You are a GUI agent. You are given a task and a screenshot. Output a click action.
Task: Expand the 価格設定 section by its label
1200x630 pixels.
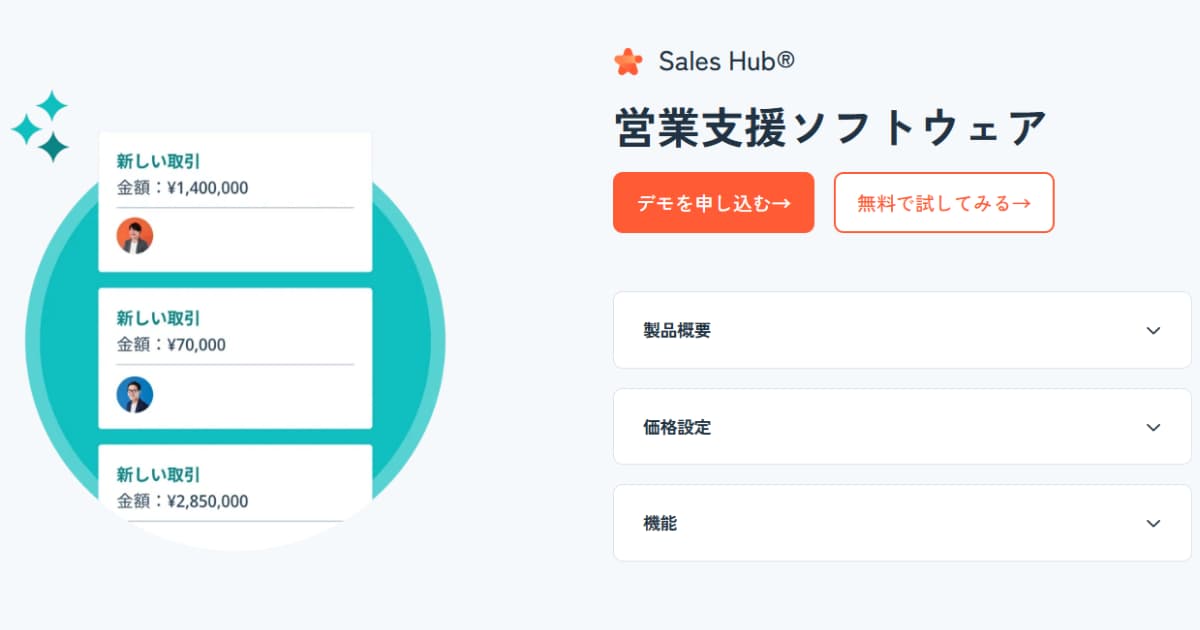coord(677,427)
